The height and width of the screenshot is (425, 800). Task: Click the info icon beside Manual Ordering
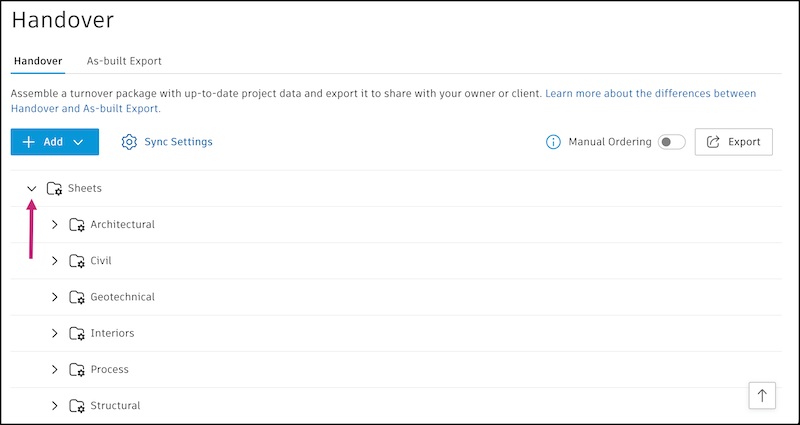pyautogui.click(x=553, y=142)
